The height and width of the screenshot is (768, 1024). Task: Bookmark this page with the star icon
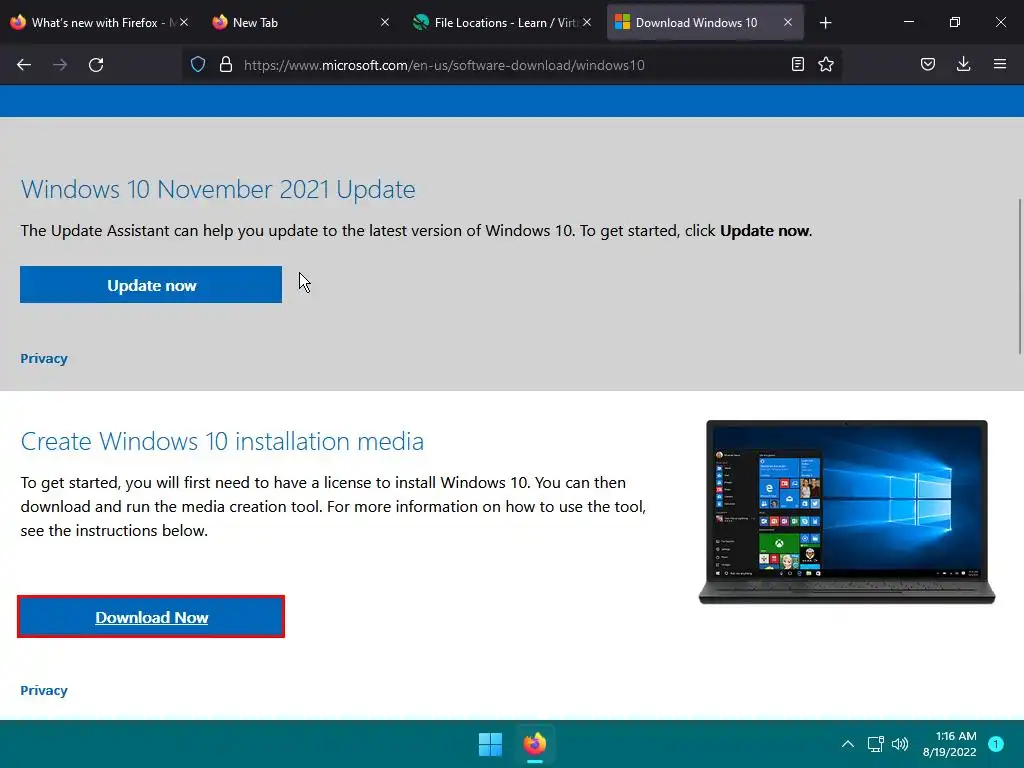click(x=826, y=64)
